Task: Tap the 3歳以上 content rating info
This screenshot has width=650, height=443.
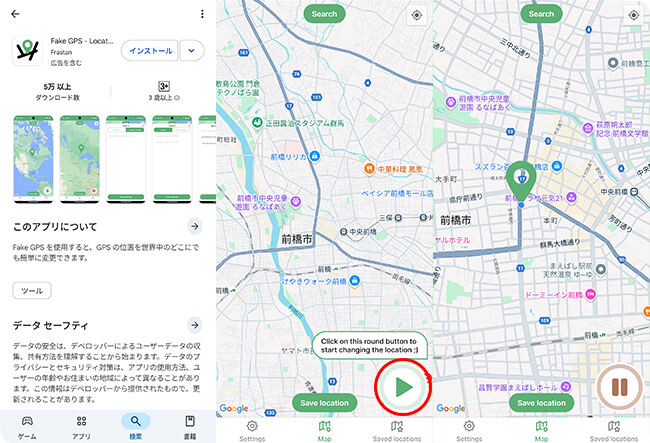Action: (164, 98)
